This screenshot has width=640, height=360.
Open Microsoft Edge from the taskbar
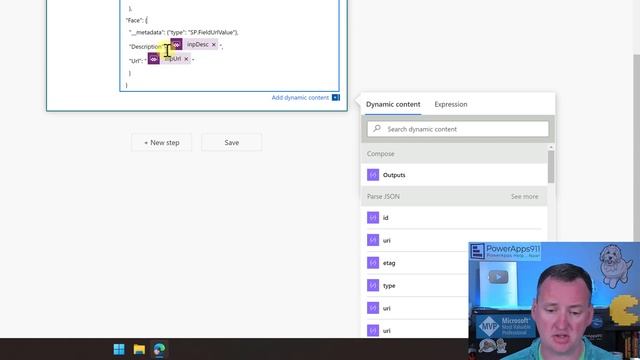[x=159, y=349]
